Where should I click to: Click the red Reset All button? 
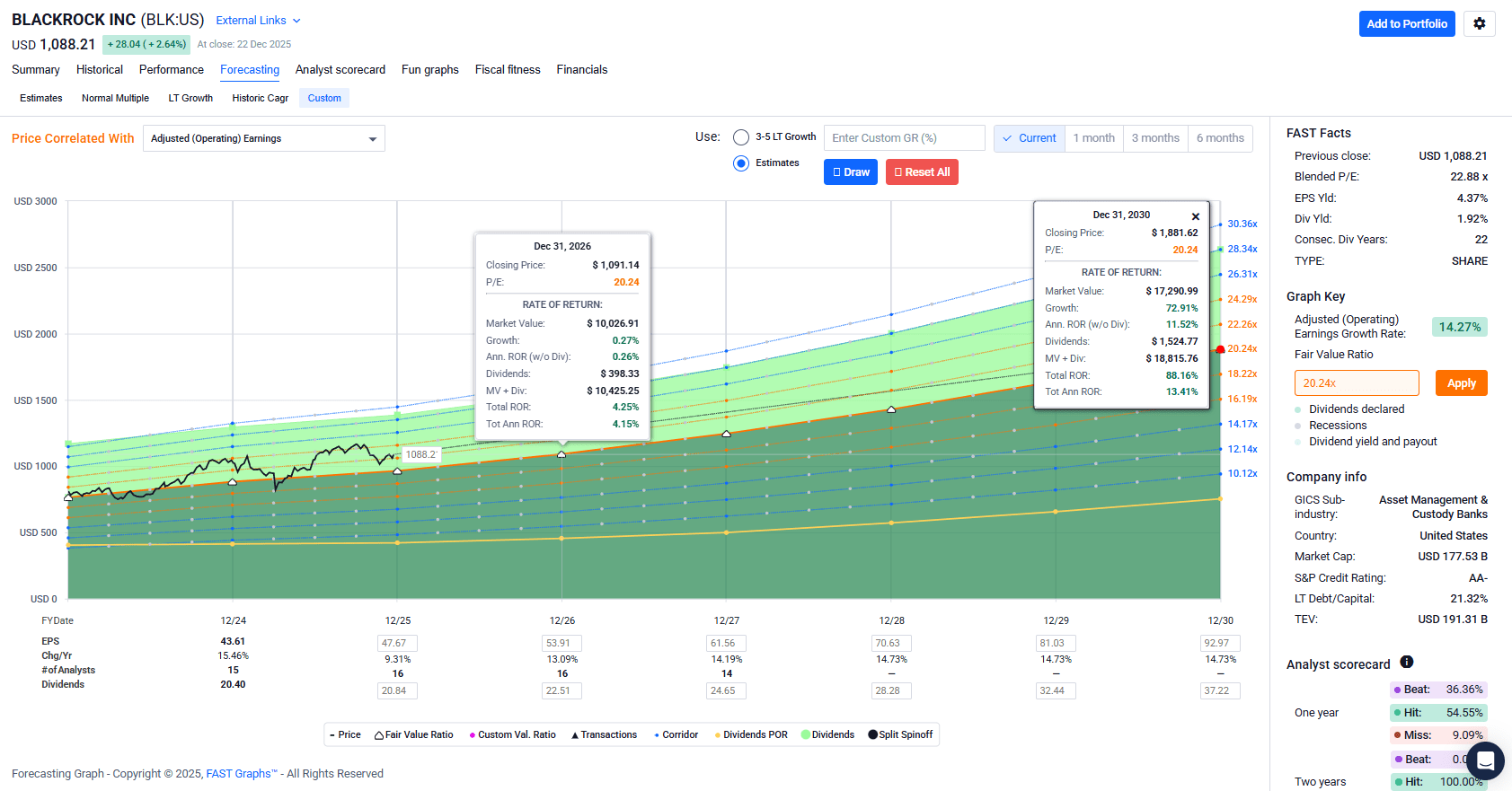pyautogui.click(x=922, y=172)
